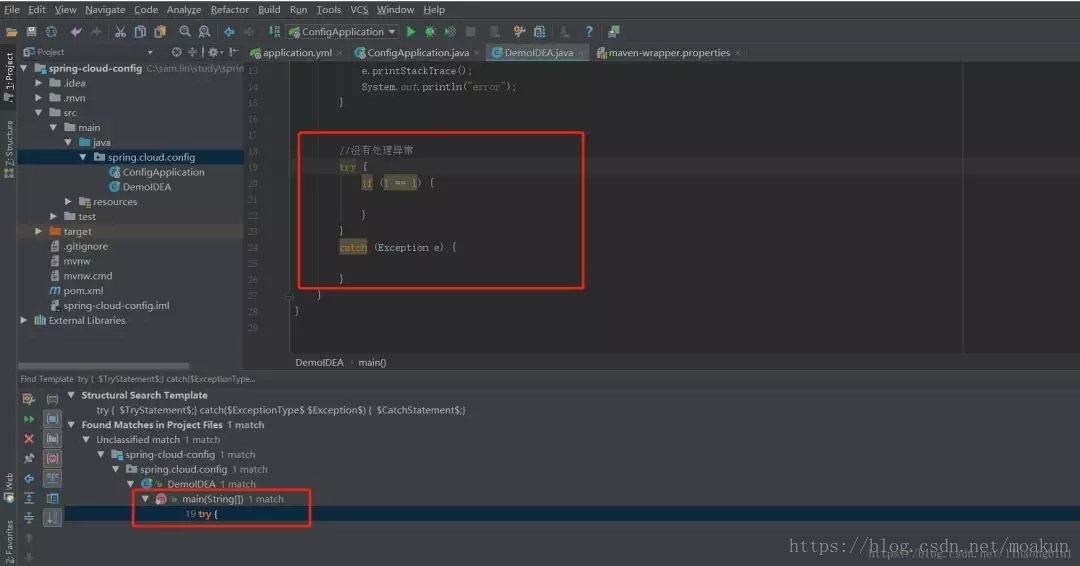Click the Project panel gear settings icon
1080x566 pixels.
(x=214, y=52)
